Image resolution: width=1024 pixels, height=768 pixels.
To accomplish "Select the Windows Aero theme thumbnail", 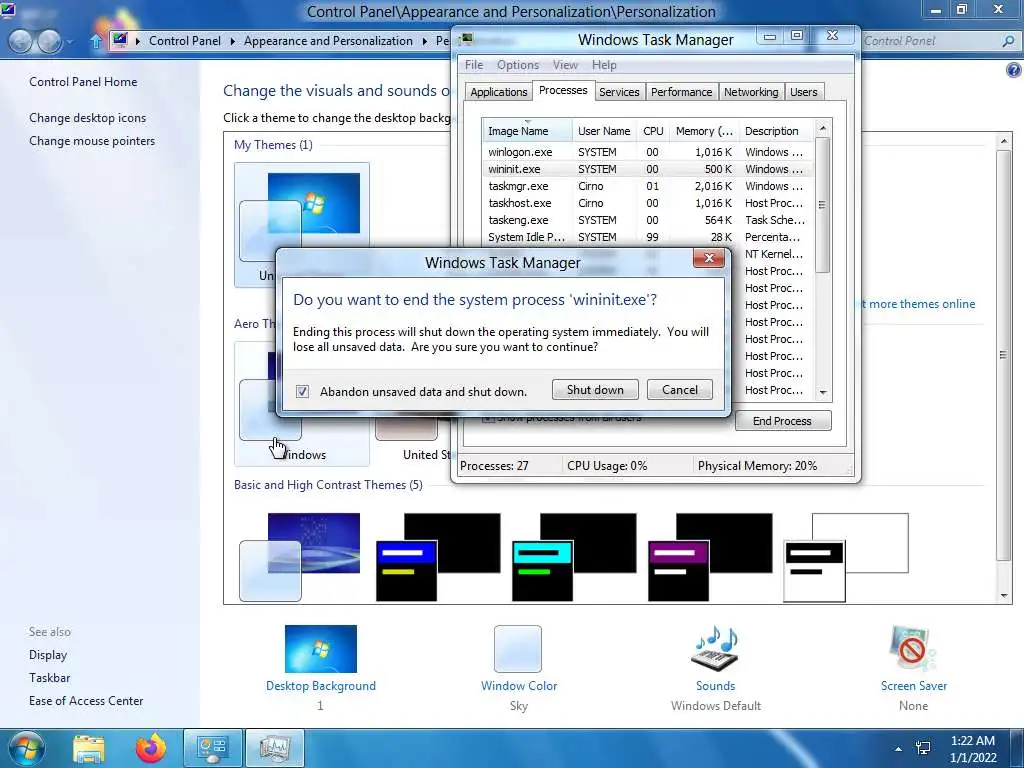I will click(301, 403).
